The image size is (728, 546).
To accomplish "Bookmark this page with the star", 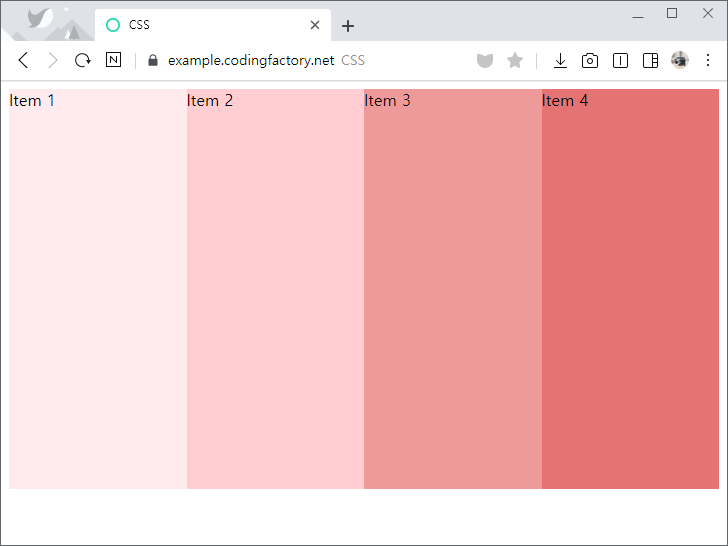I will pos(515,60).
